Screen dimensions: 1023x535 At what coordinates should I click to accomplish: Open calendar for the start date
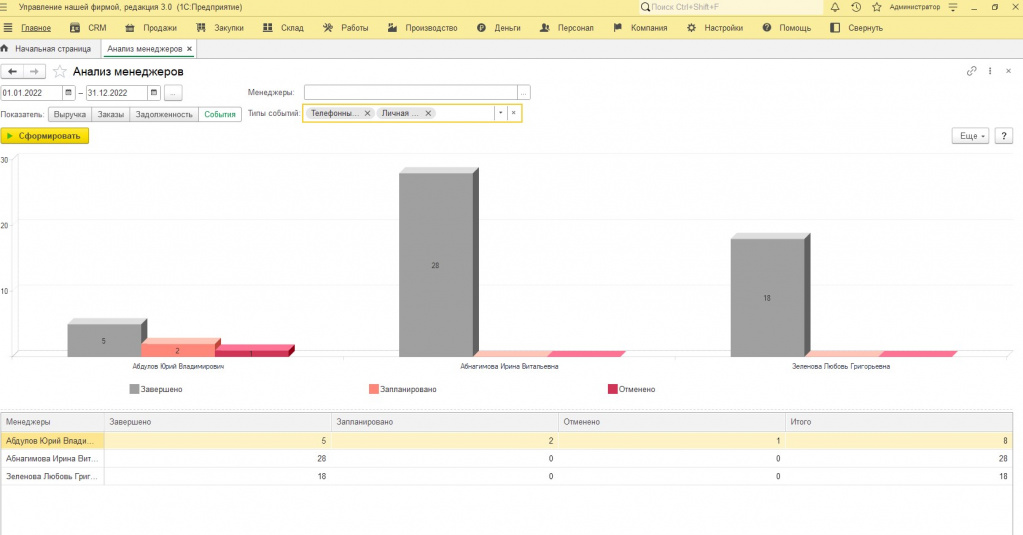69,93
